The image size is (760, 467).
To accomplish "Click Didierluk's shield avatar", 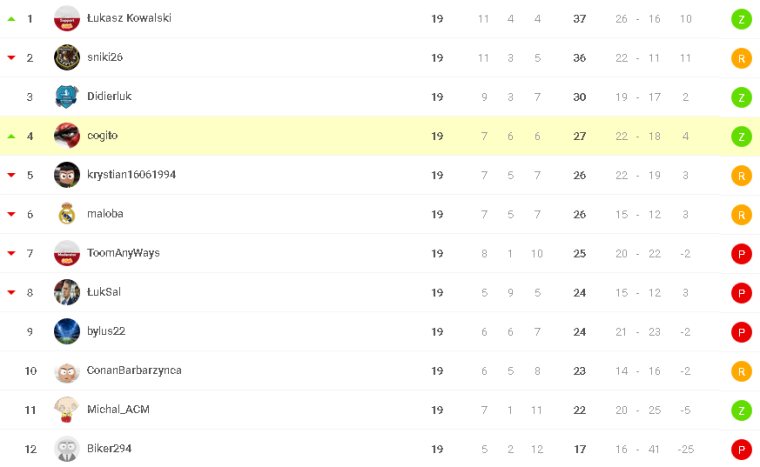I will click(67, 96).
